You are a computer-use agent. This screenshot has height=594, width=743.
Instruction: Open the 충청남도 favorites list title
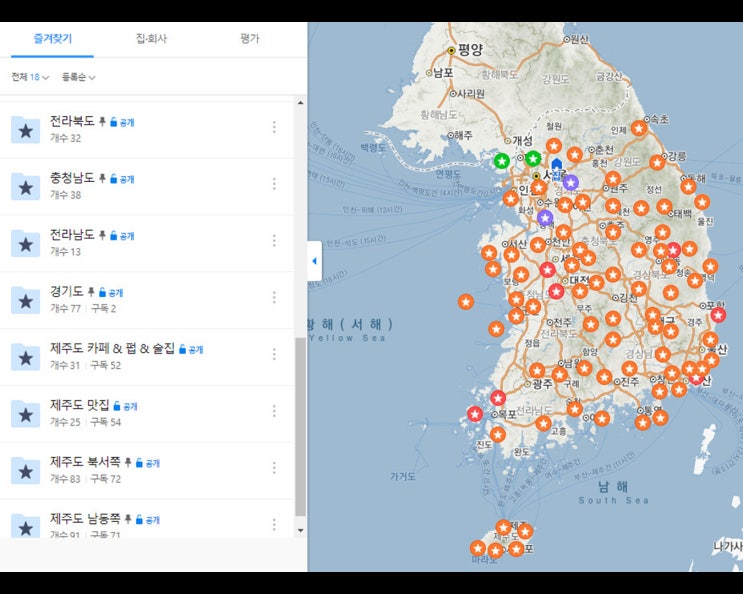click(72, 178)
